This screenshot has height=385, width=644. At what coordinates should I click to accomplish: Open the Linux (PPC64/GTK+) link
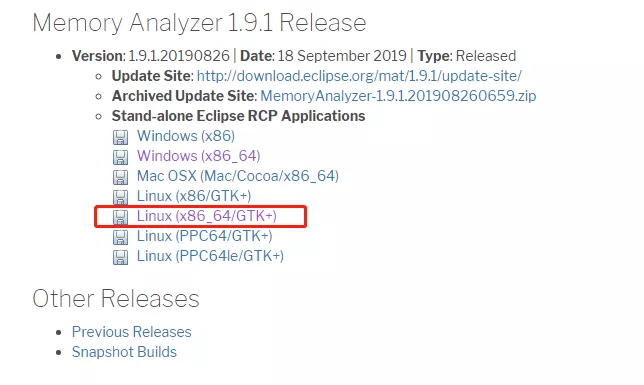[205, 236]
